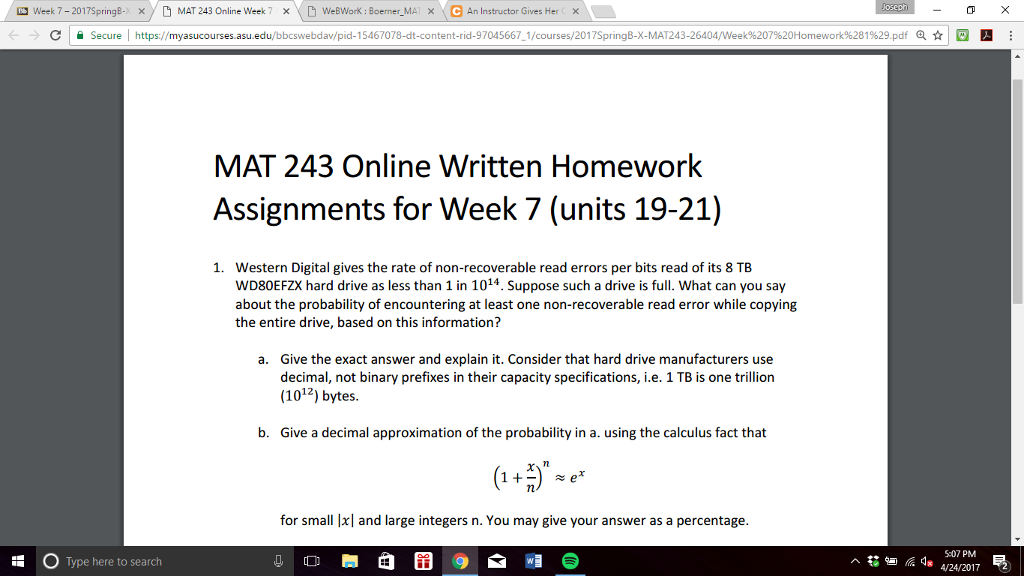Click the scrollbar's down arrow
The height and width of the screenshot is (576, 1024).
point(1017,539)
